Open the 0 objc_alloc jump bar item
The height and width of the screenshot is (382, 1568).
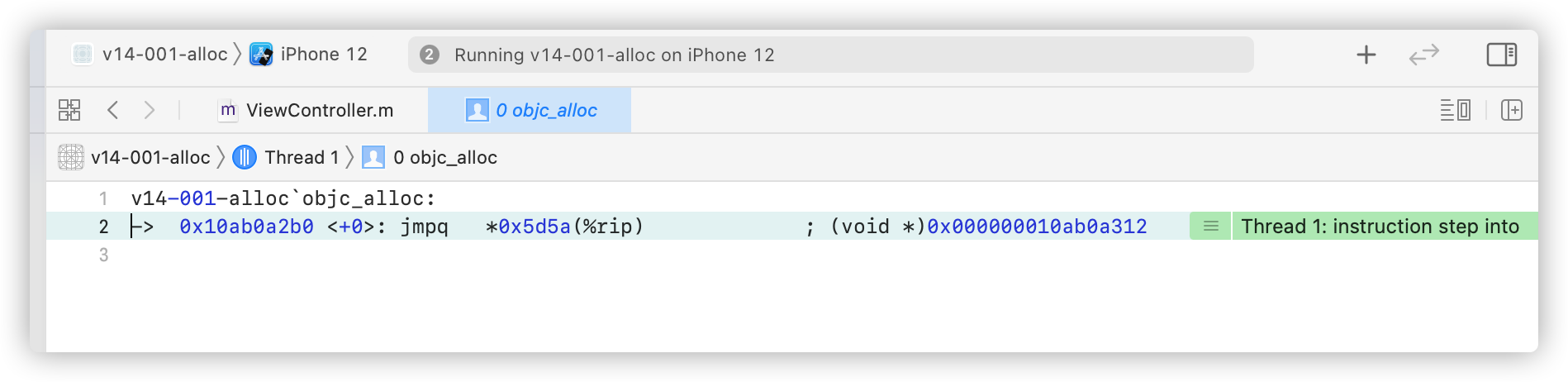pos(430,157)
